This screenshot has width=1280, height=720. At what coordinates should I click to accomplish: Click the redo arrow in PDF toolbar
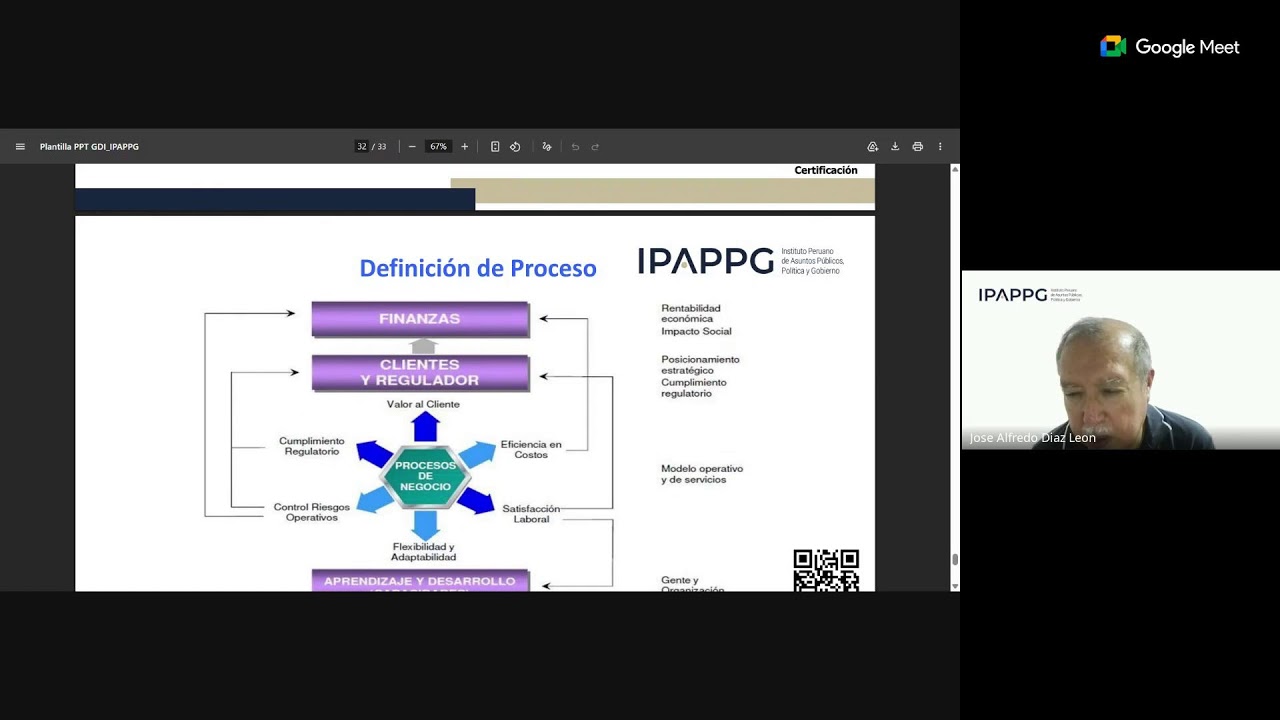tap(595, 147)
